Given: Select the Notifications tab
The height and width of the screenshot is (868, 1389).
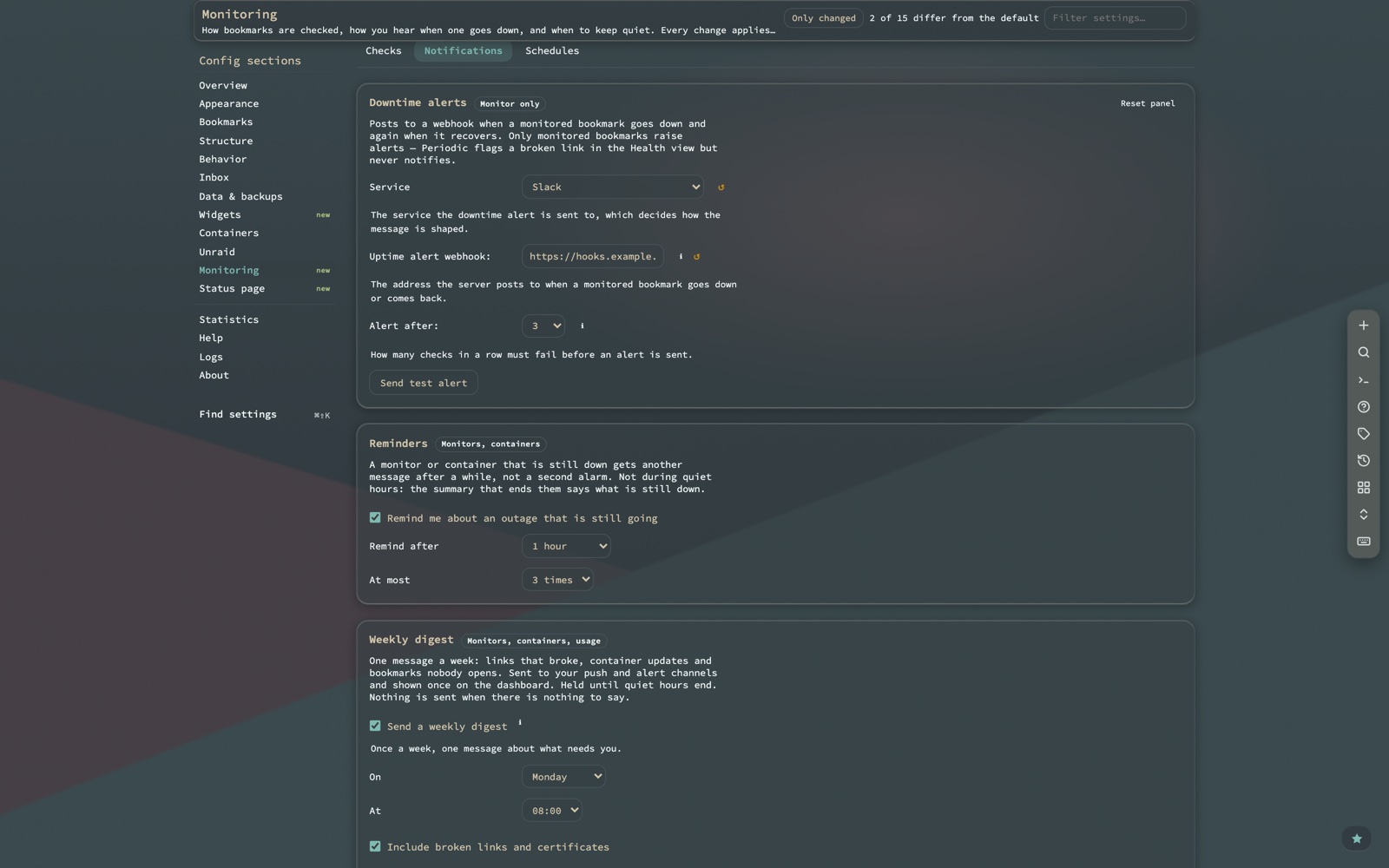Looking at the screenshot, I should click(463, 50).
